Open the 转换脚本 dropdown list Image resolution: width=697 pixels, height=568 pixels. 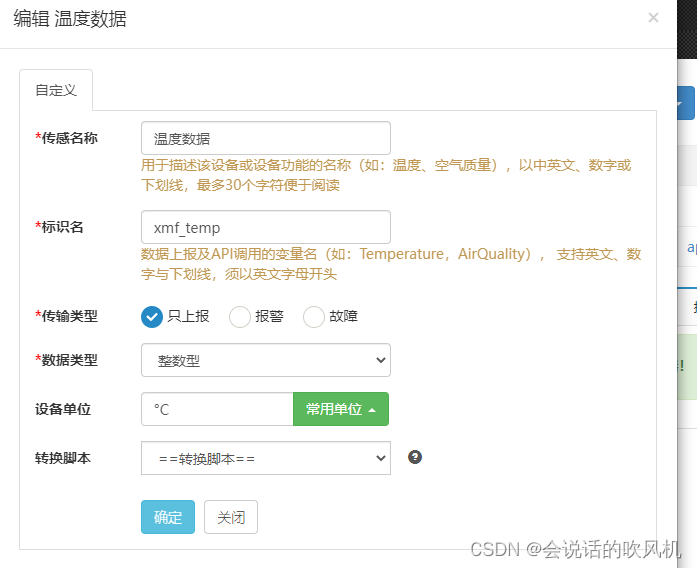(266, 458)
